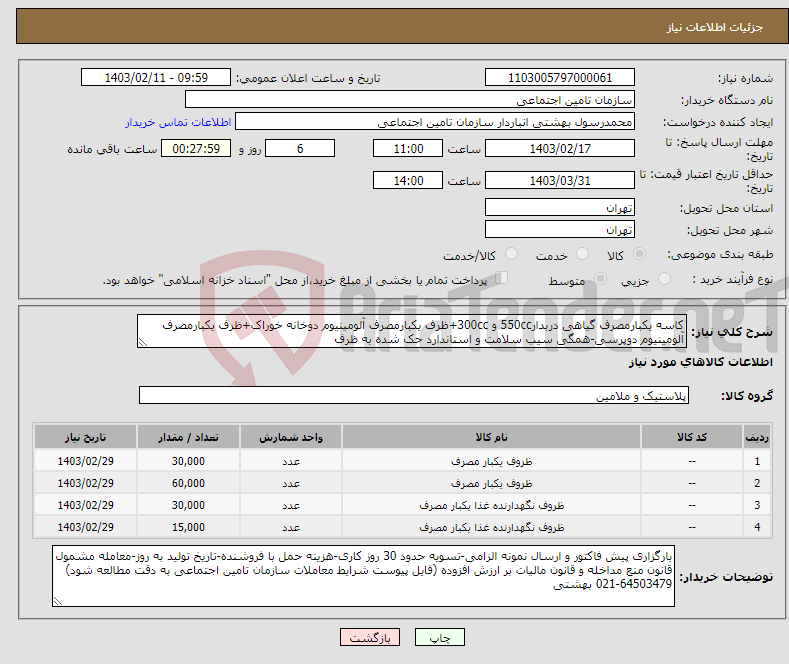Click the row 3 quantity 30,000 cell
Viewport: 789px width, 664px height.
tap(188, 505)
